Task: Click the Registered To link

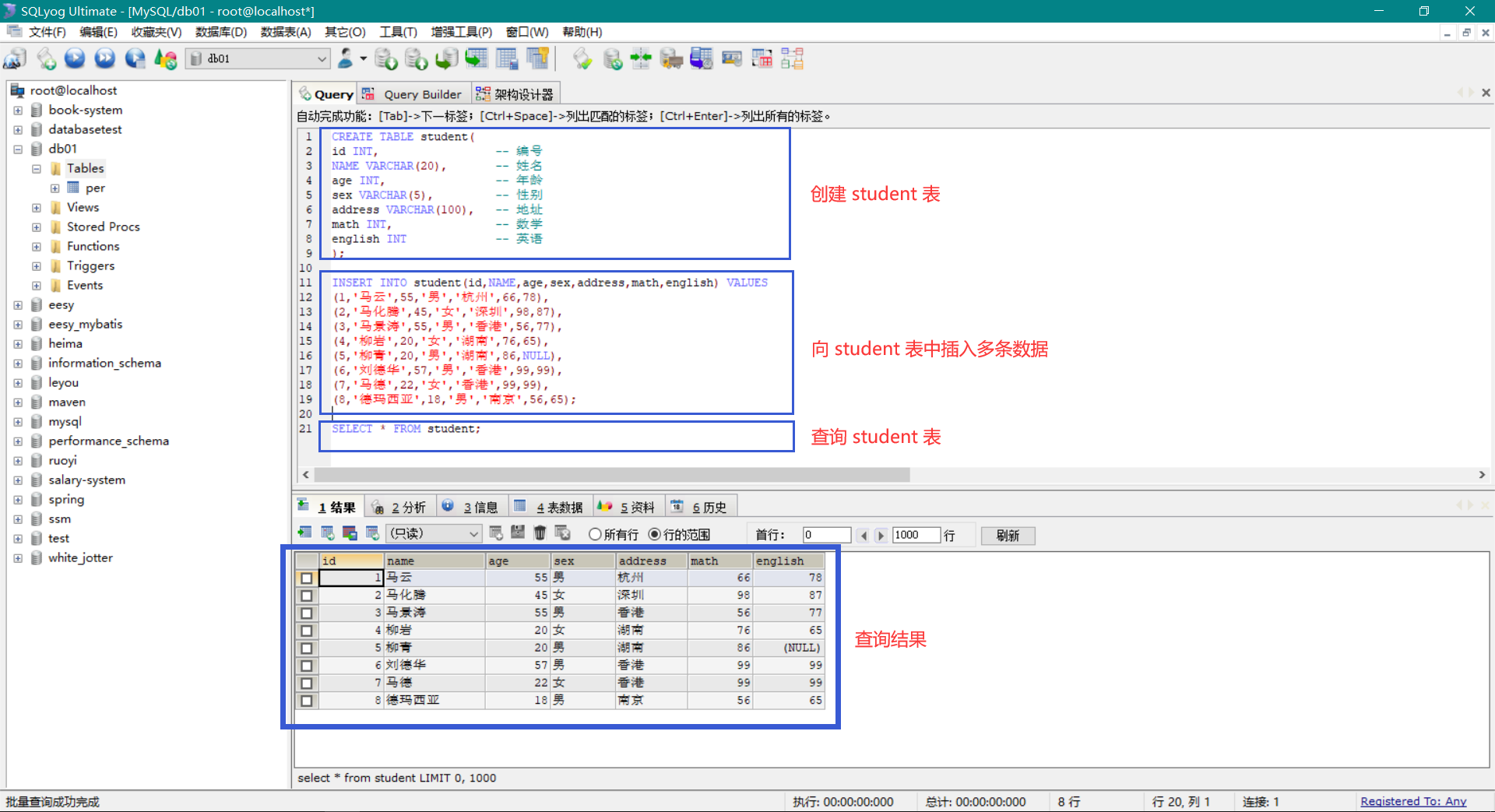Action: tap(1412, 801)
